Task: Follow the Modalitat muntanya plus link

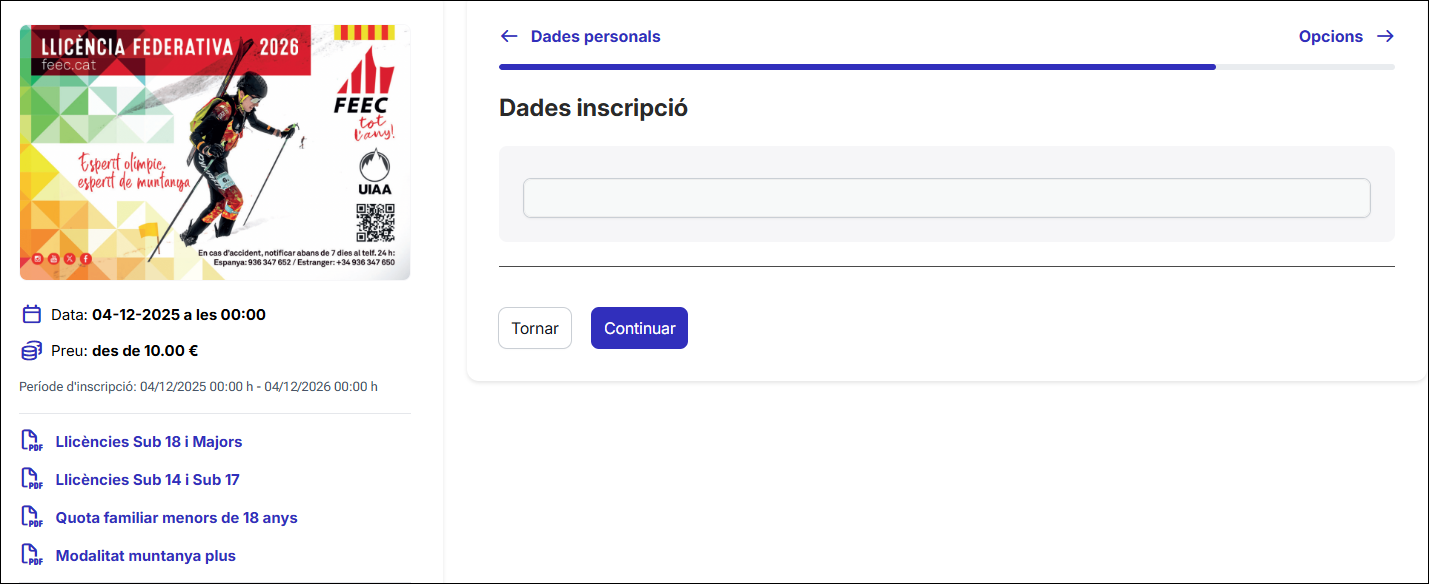Action: click(x=145, y=555)
